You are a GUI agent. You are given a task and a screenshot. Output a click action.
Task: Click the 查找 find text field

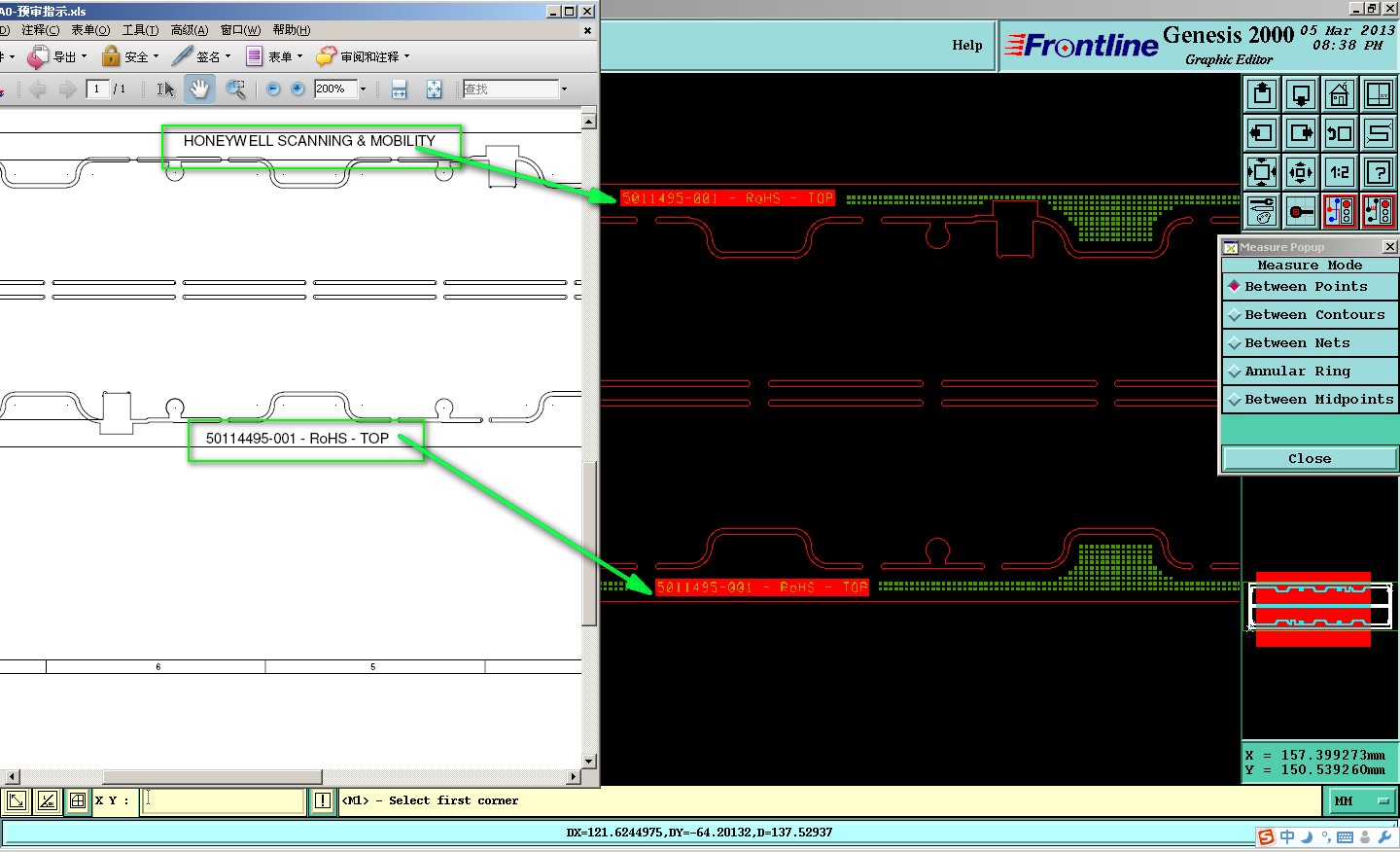pos(510,89)
